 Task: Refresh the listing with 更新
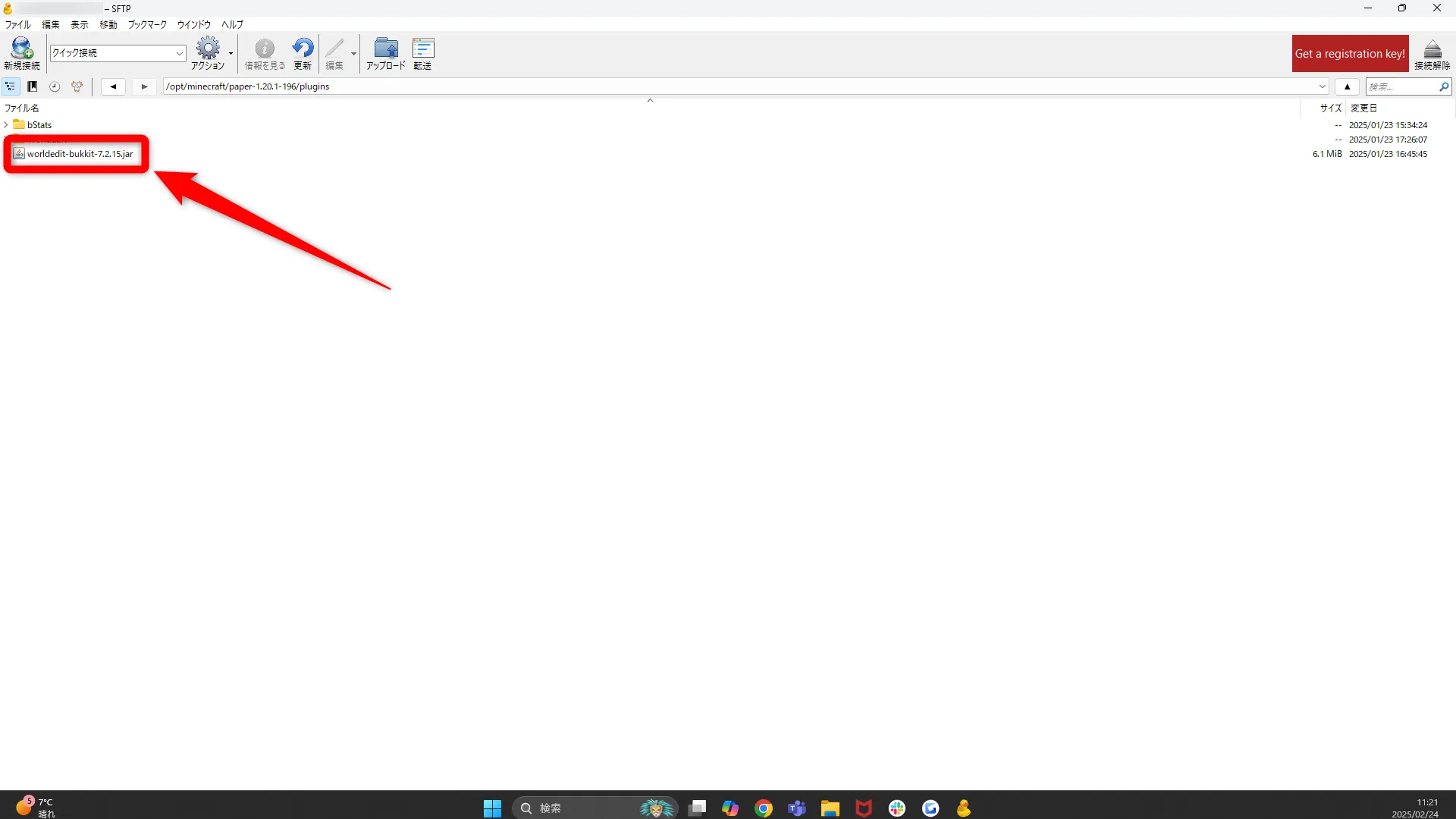(303, 53)
